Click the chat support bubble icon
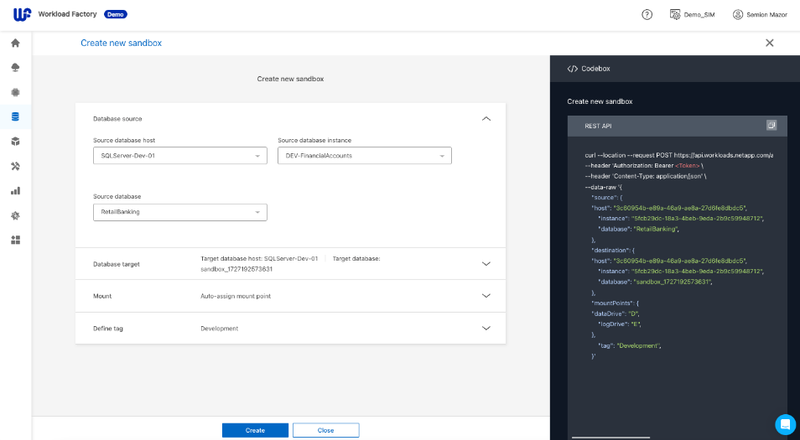 coord(784,423)
